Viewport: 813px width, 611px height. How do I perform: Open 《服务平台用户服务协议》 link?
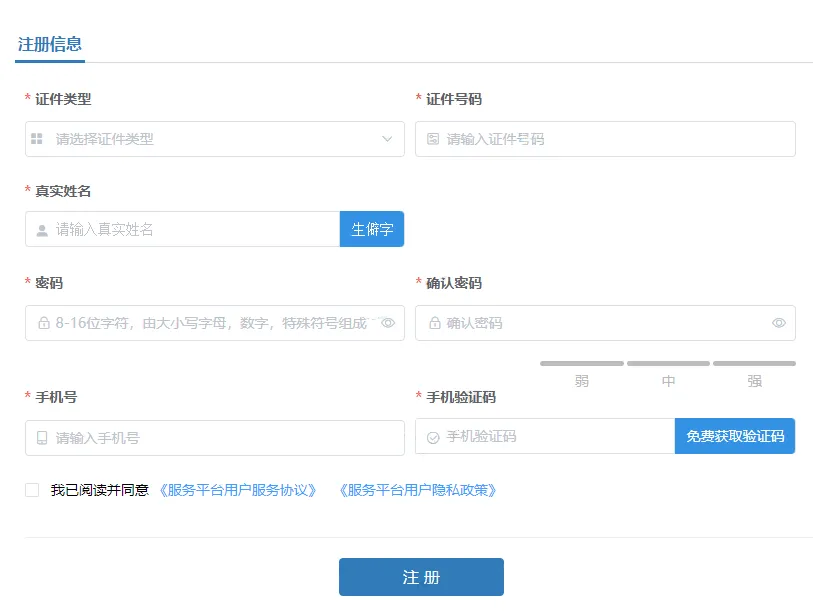(238, 490)
